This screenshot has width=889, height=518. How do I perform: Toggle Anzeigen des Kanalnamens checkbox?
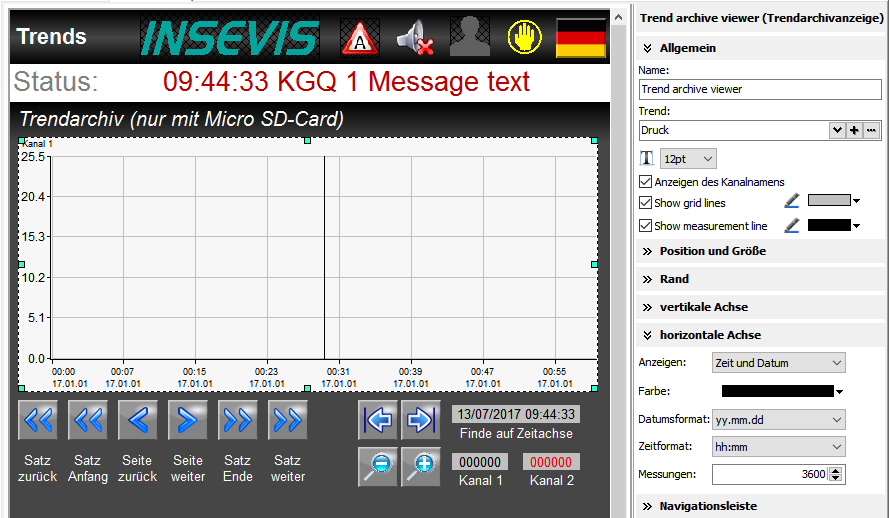(645, 182)
